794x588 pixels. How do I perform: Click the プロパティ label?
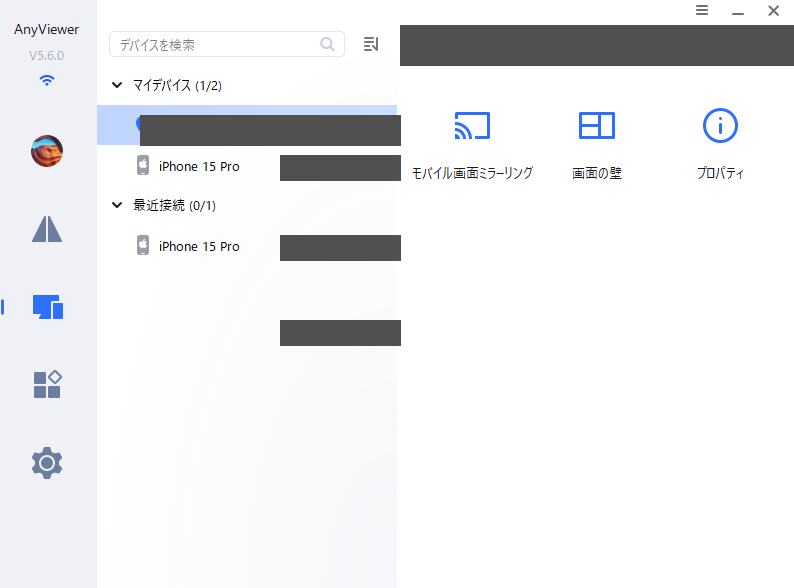tap(720, 173)
